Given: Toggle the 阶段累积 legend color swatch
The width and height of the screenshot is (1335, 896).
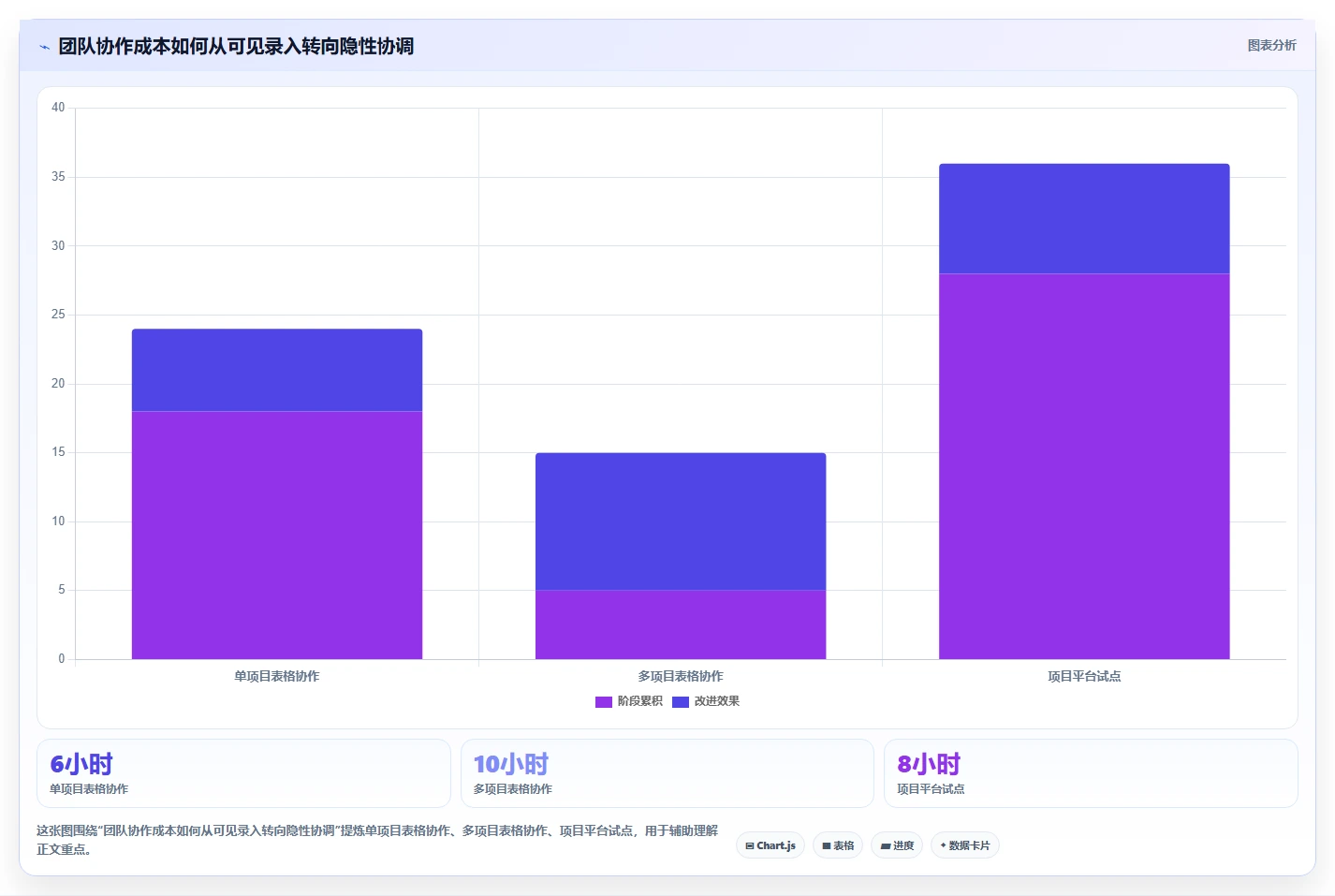Looking at the screenshot, I should [604, 701].
